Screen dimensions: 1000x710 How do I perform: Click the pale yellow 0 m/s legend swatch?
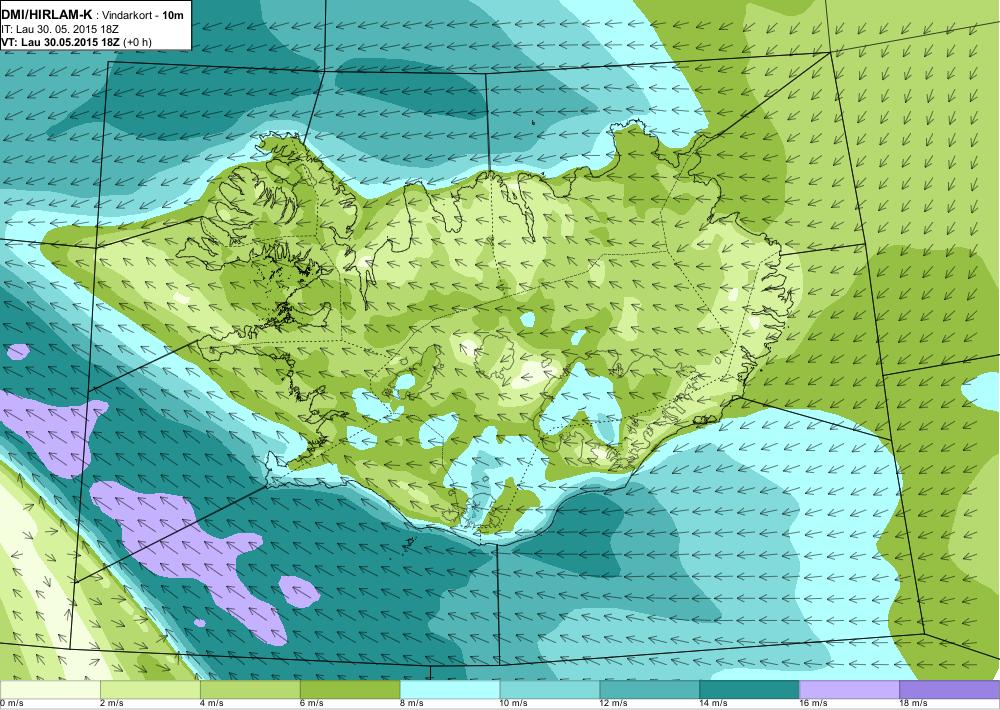(x=50, y=690)
